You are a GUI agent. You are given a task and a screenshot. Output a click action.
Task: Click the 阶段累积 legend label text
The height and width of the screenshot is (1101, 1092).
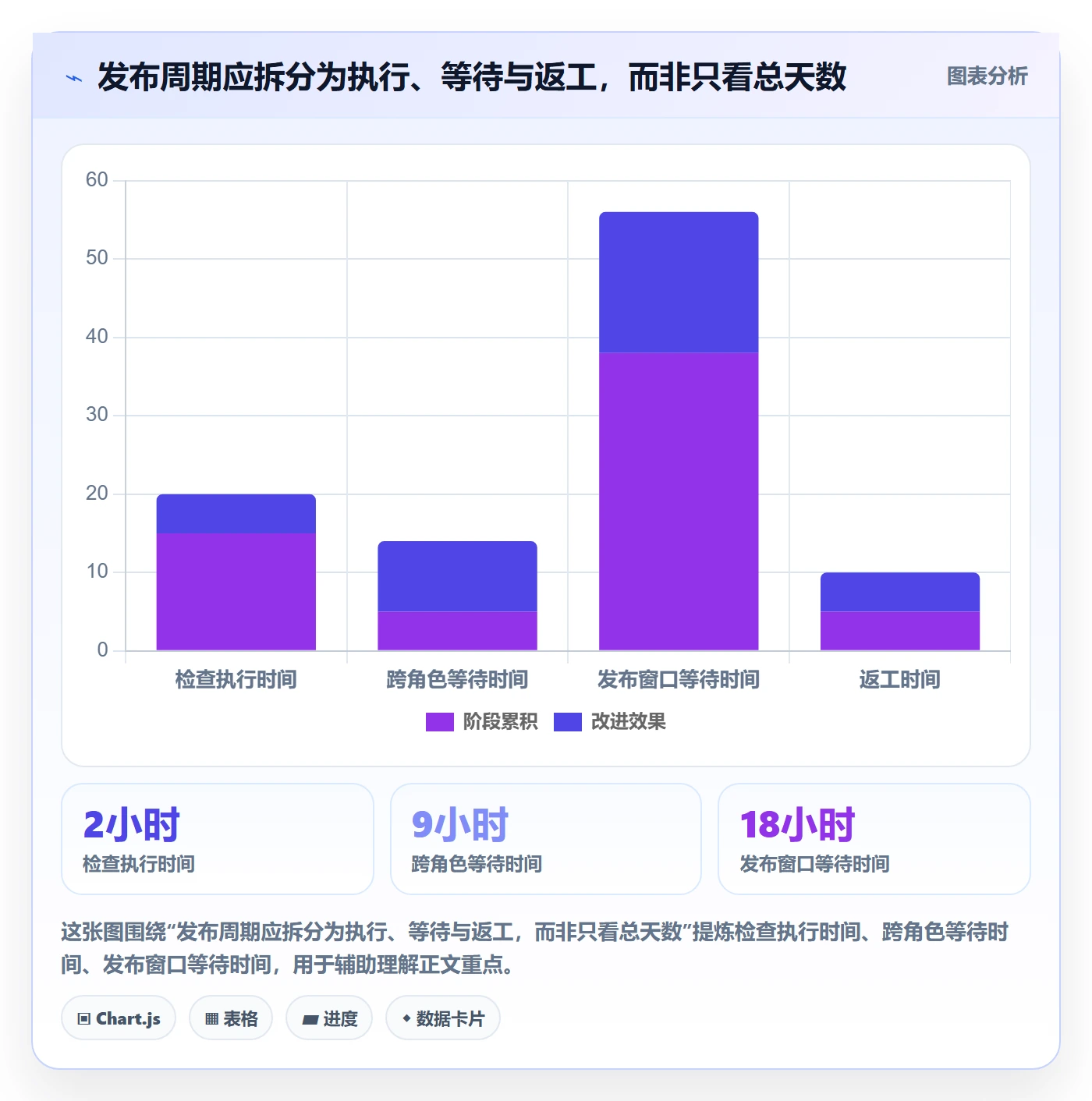point(500,722)
